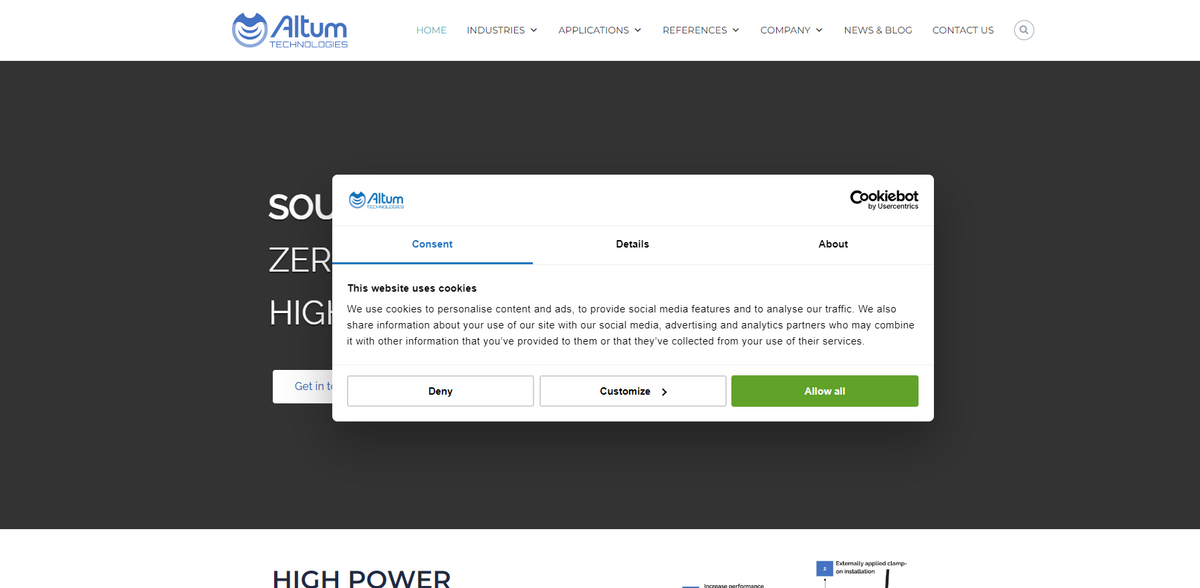The height and width of the screenshot is (588, 1200).
Task: Click the 'This website uses cookies' heading
Action: (x=412, y=288)
